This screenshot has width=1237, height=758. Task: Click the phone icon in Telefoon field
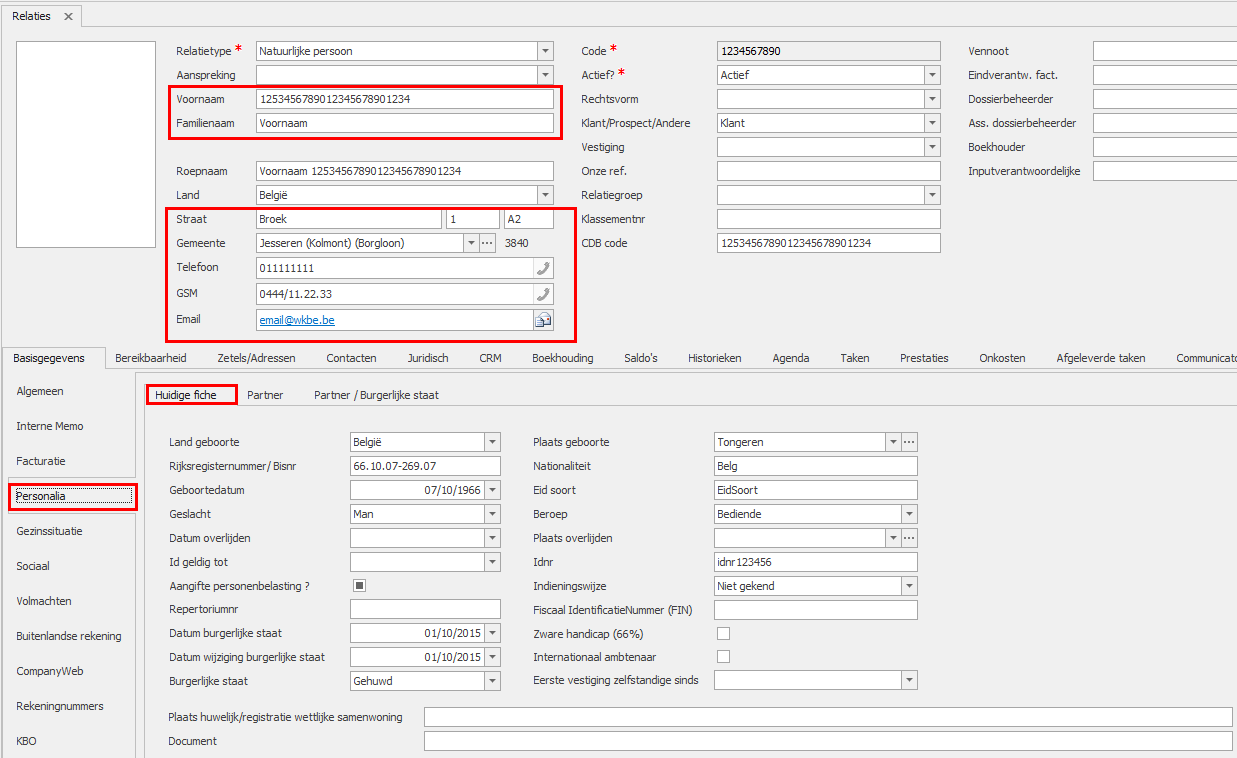tap(543, 268)
